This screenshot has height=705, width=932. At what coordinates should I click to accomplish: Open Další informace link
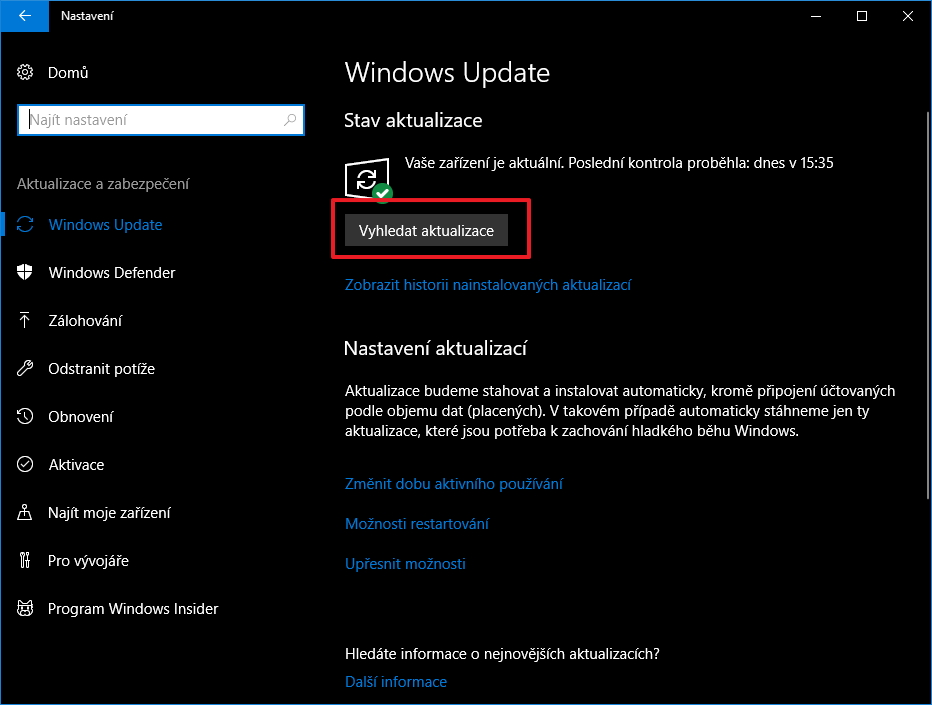click(x=396, y=681)
